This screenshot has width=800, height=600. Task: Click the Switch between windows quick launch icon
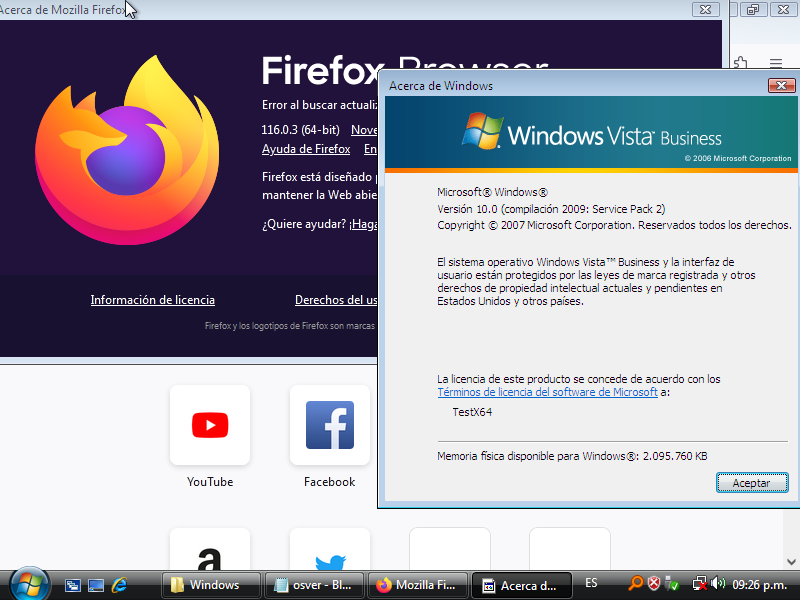coord(72,585)
